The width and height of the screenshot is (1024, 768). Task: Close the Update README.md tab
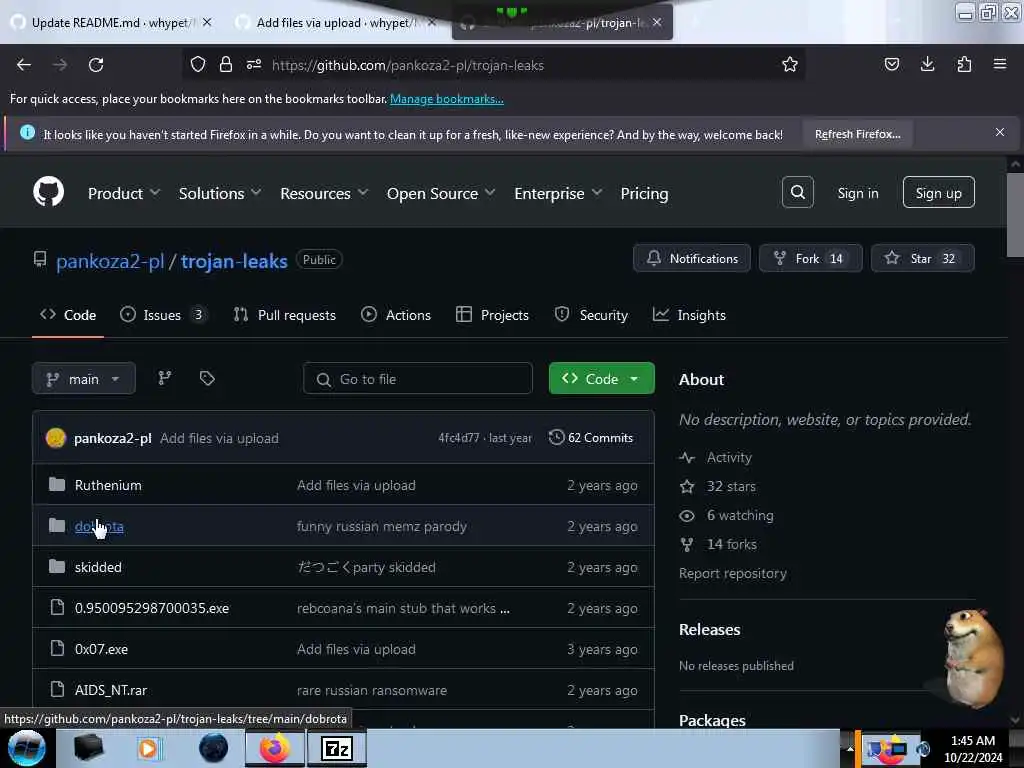[x=207, y=22]
